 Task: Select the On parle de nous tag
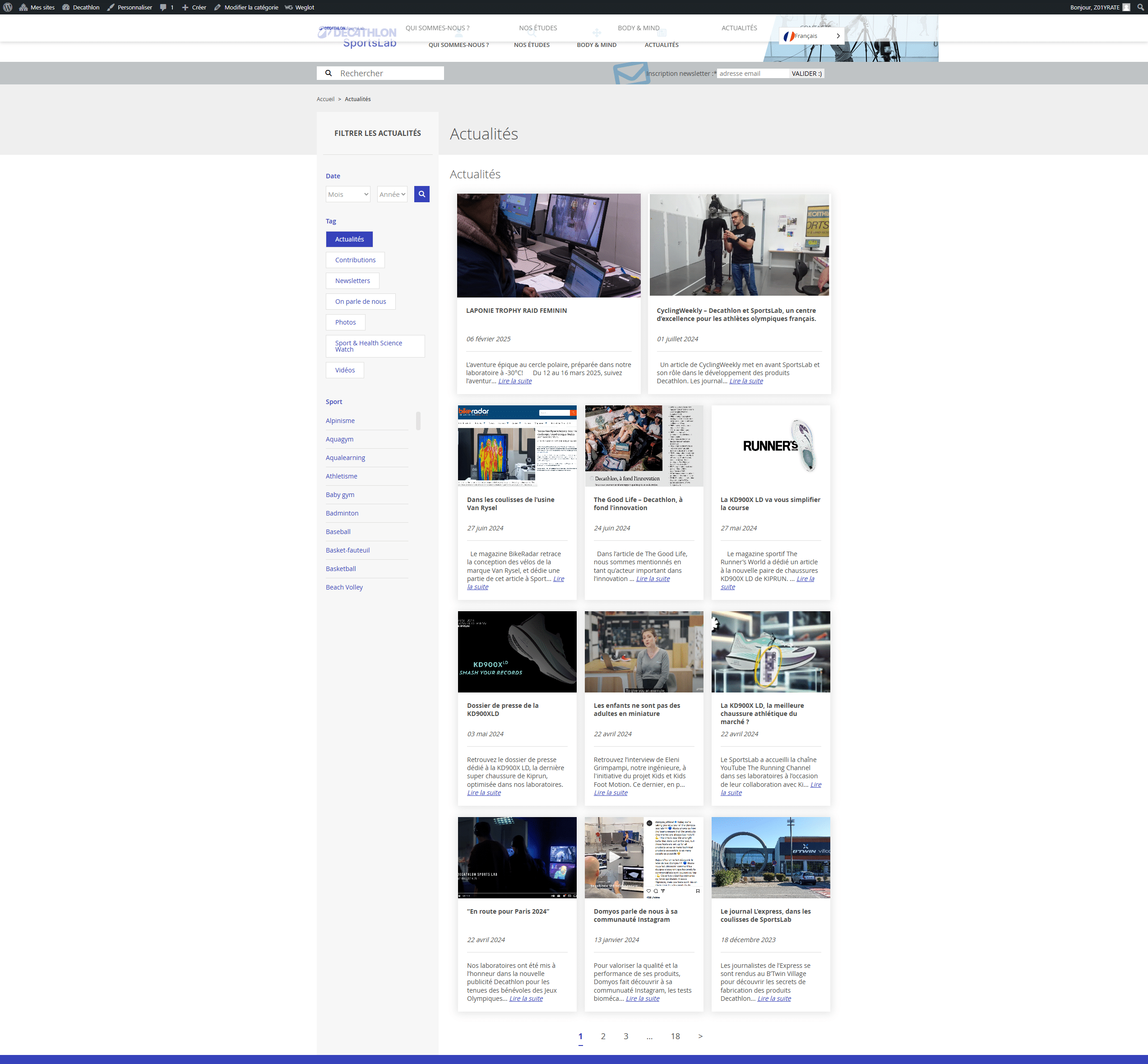click(x=360, y=302)
